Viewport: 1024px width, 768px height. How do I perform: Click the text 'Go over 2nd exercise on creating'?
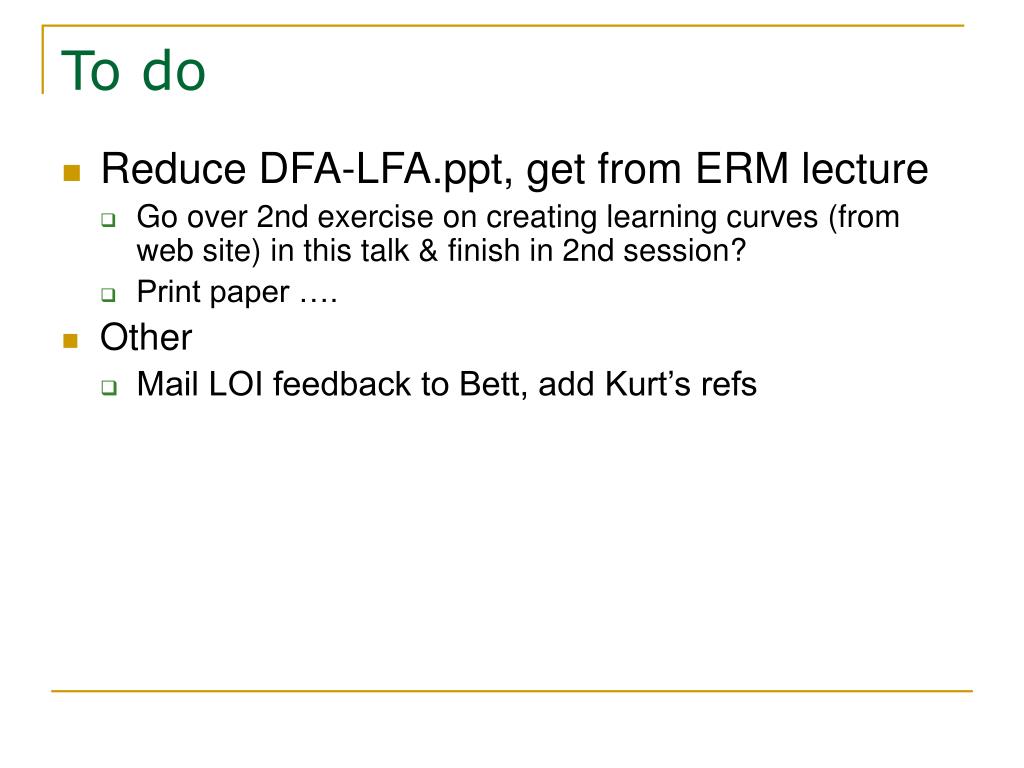(x=366, y=217)
